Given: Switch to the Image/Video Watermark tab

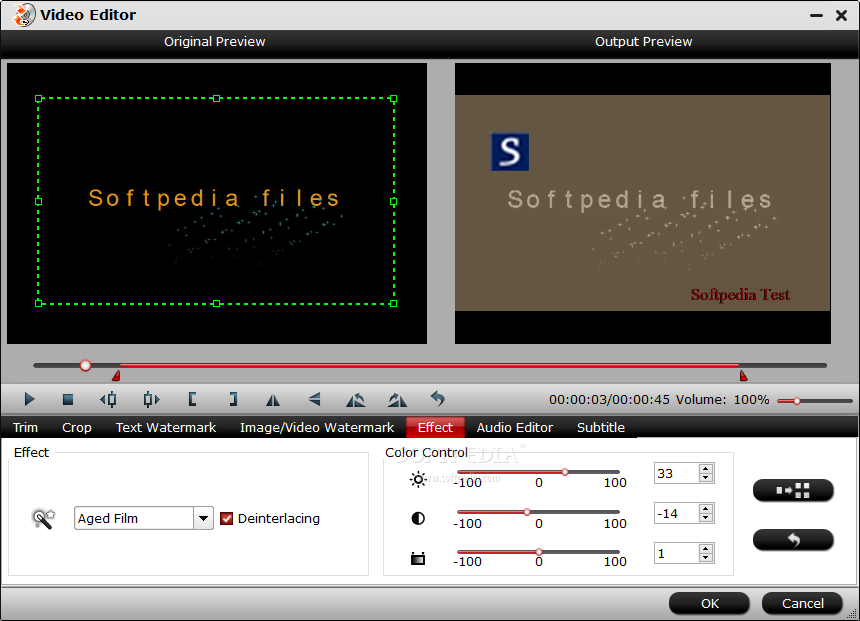Looking at the screenshot, I should 317,427.
